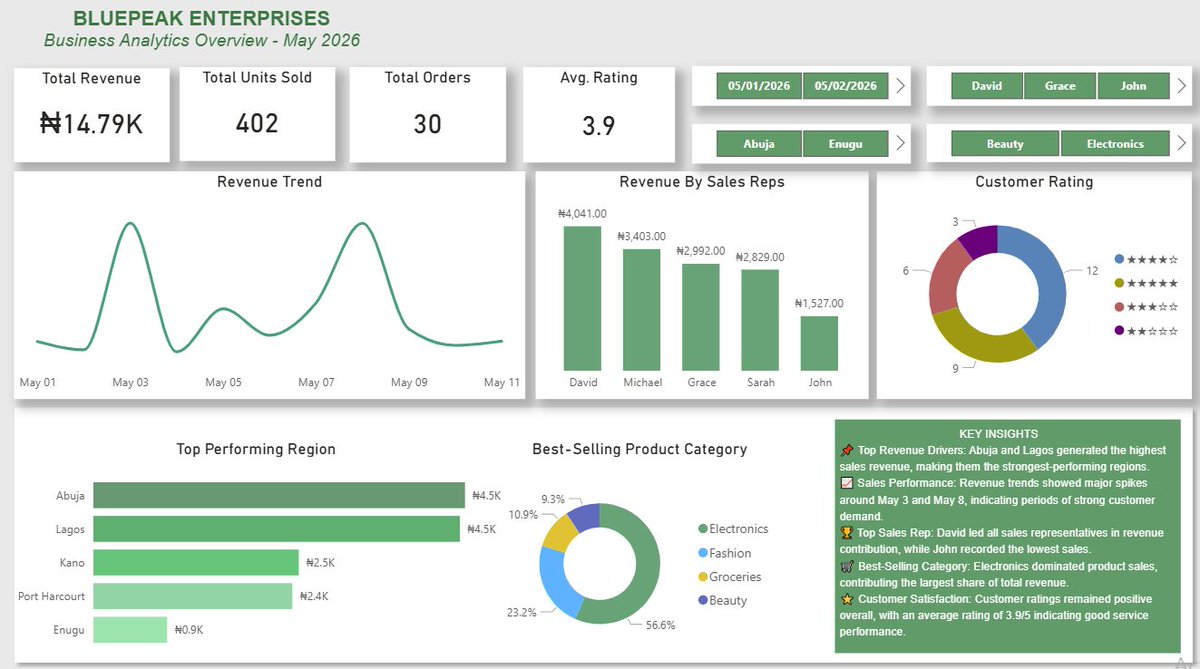This screenshot has width=1200, height=669.
Task: Click the ₦1,527.00 data label
Action: coord(819,303)
